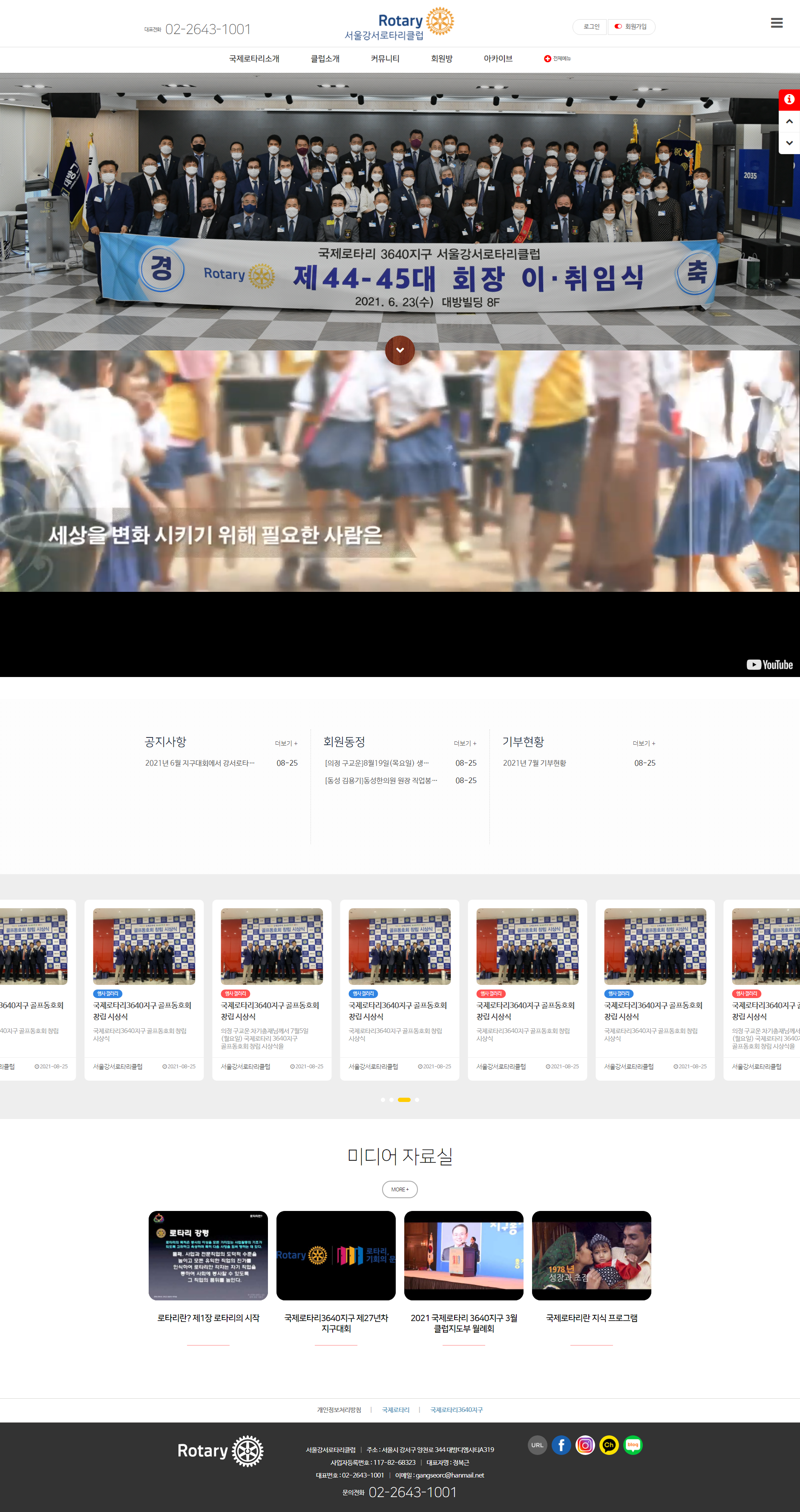Select the first carousel pagination dot

point(383,1099)
